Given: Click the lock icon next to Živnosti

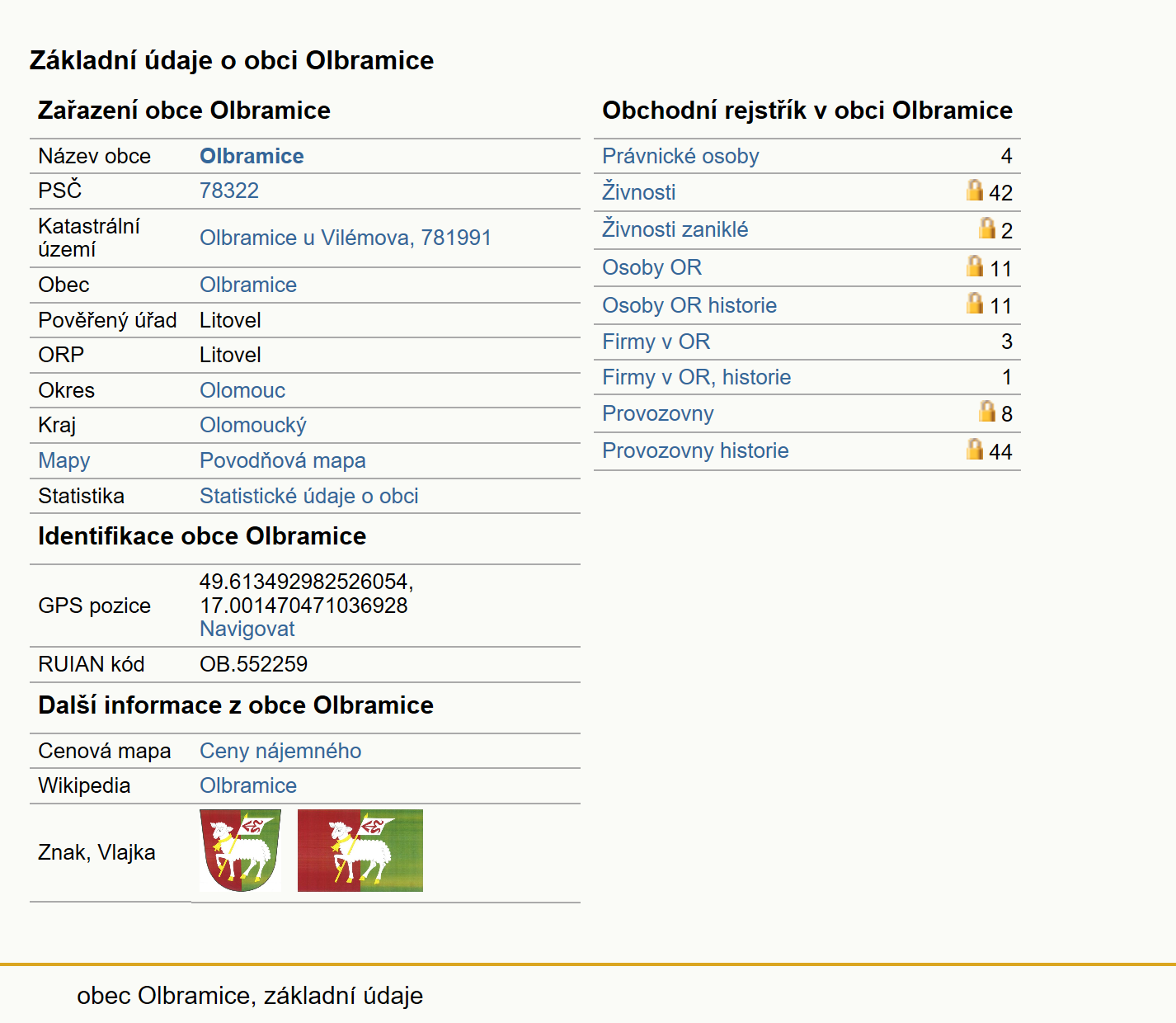Looking at the screenshot, I should (975, 191).
